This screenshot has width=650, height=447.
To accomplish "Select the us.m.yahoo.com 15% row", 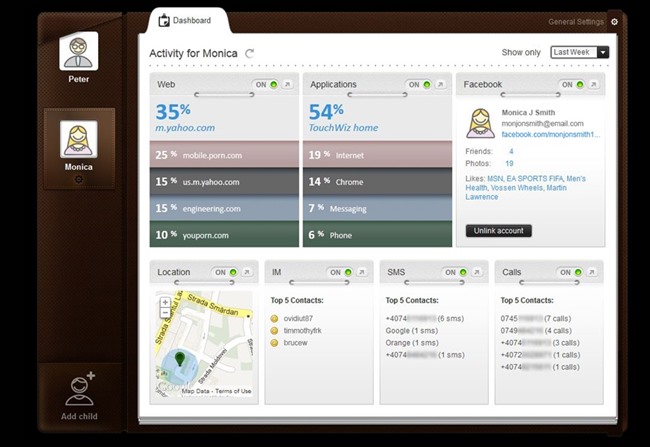I will [224, 182].
